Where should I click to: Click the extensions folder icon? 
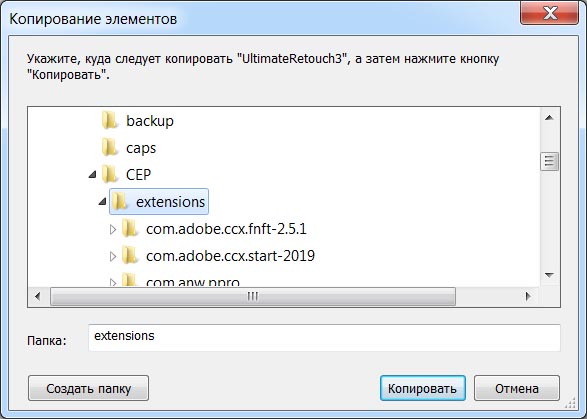click(120, 201)
